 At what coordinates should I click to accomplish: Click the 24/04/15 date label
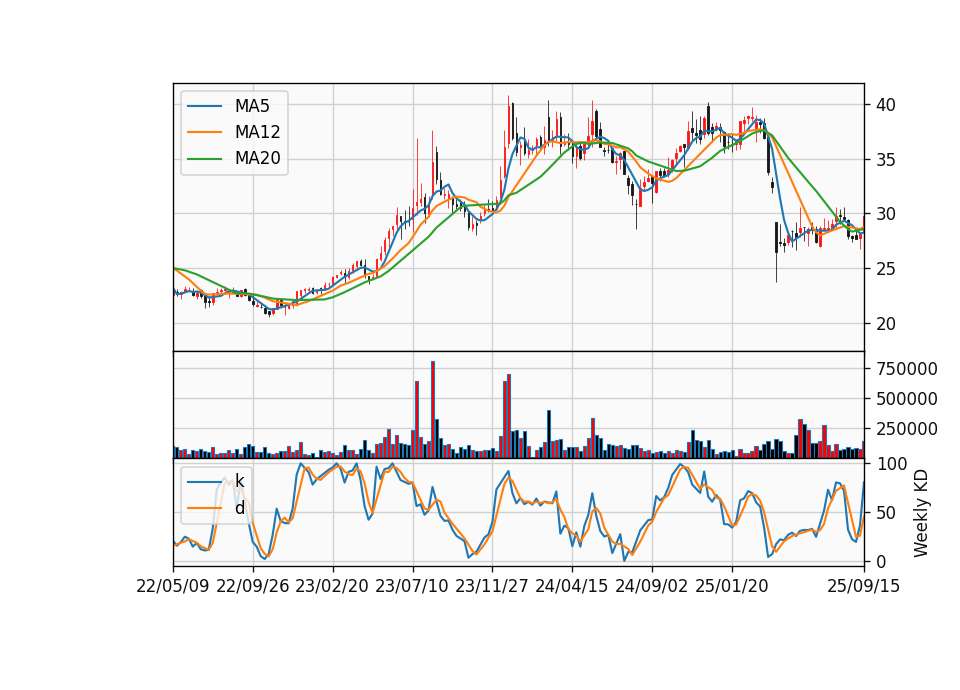pos(572,586)
